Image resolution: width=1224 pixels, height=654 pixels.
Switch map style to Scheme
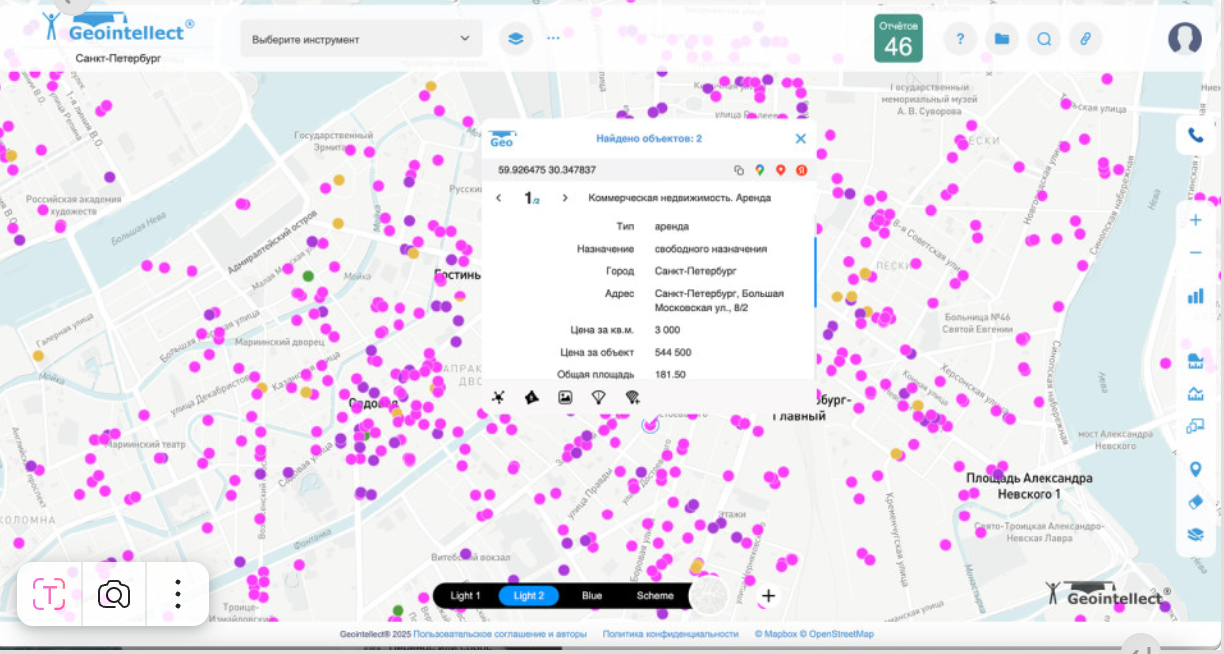click(655, 596)
